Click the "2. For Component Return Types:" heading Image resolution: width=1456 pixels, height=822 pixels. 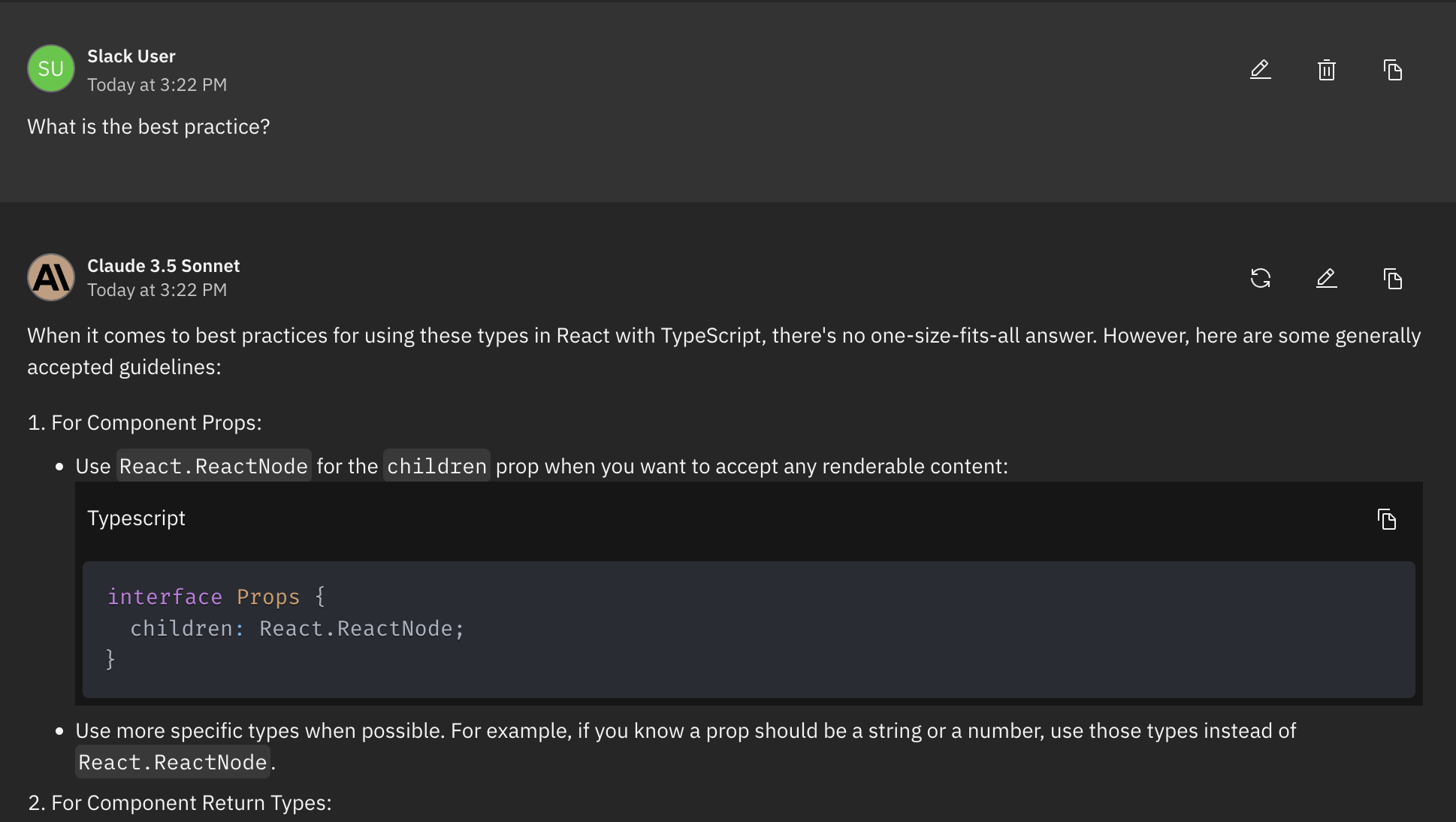pyautogui.click(x=180, y=803)
